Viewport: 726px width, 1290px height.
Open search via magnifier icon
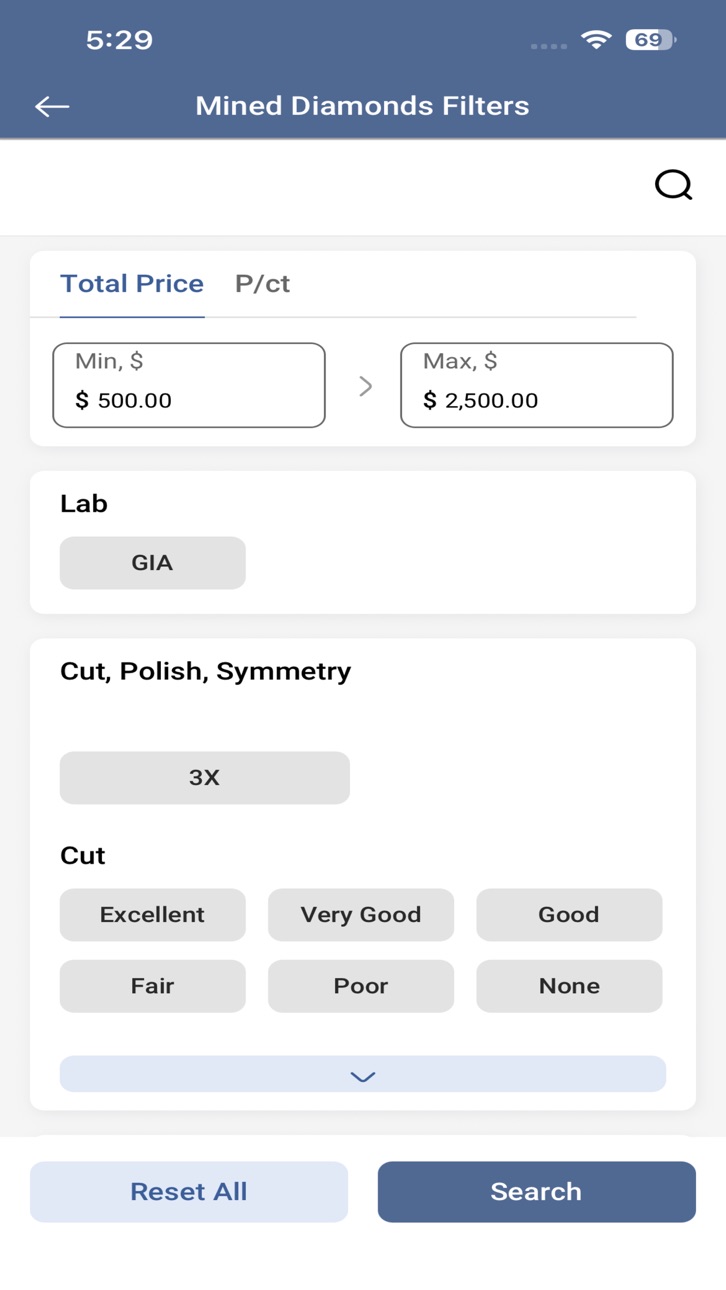pyautogui.click(x=673, y=185)
